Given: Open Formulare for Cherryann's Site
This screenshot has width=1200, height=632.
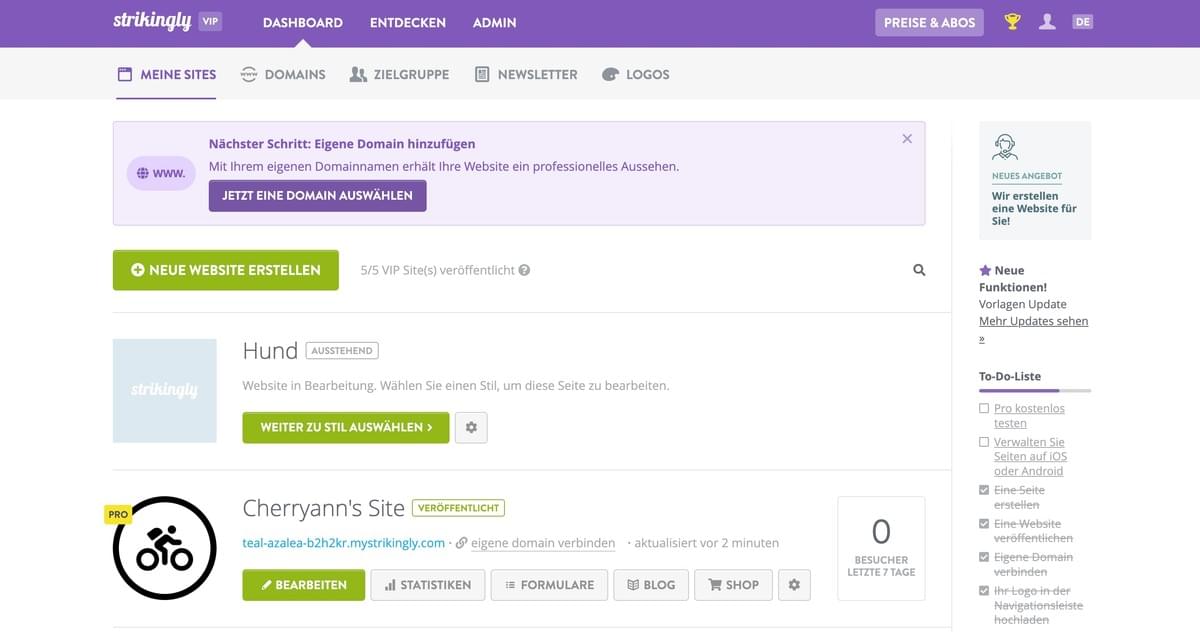Looking at the screenshot, I should tap(549, 585).
